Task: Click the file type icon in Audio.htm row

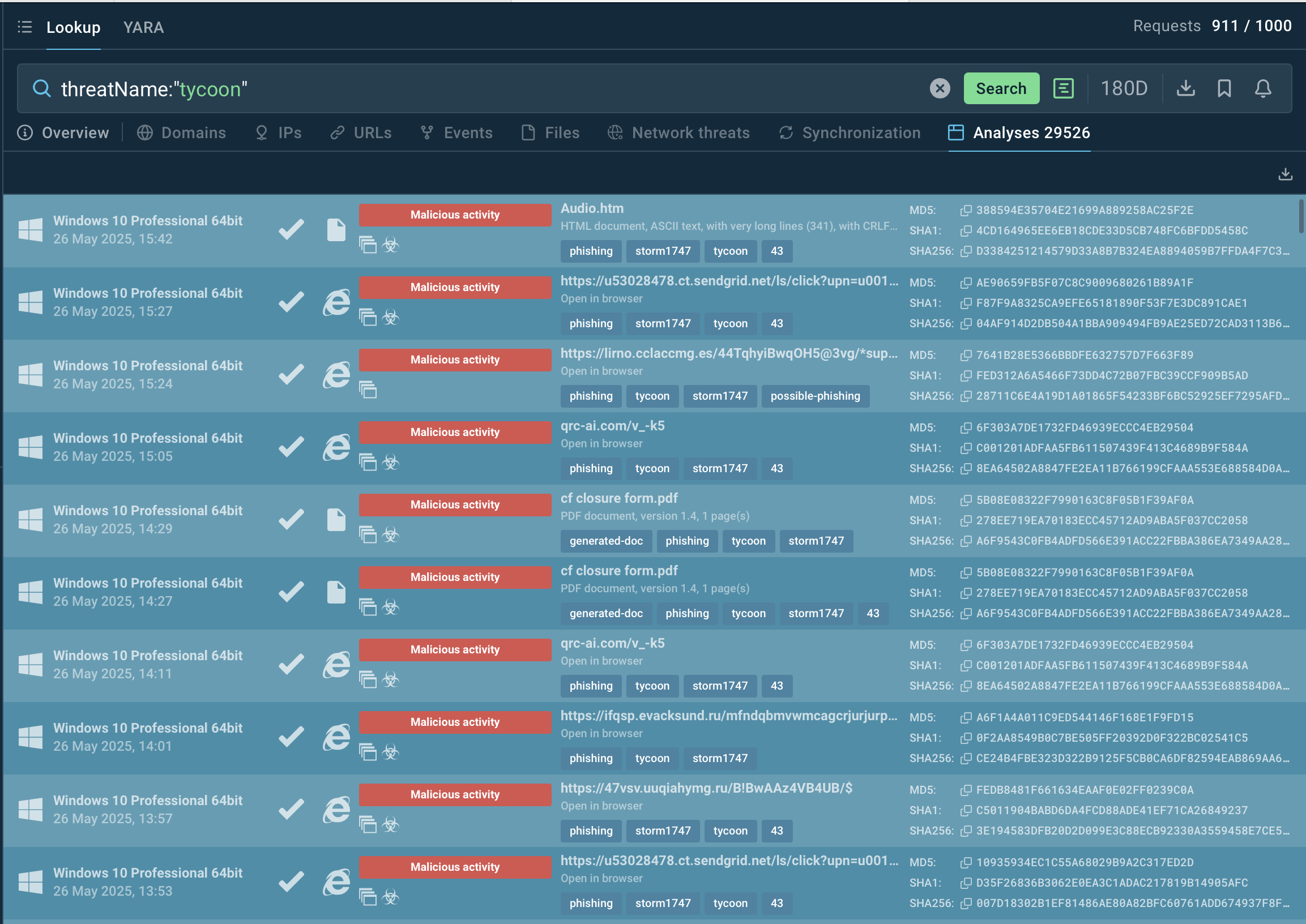Action: pos(336,230)
